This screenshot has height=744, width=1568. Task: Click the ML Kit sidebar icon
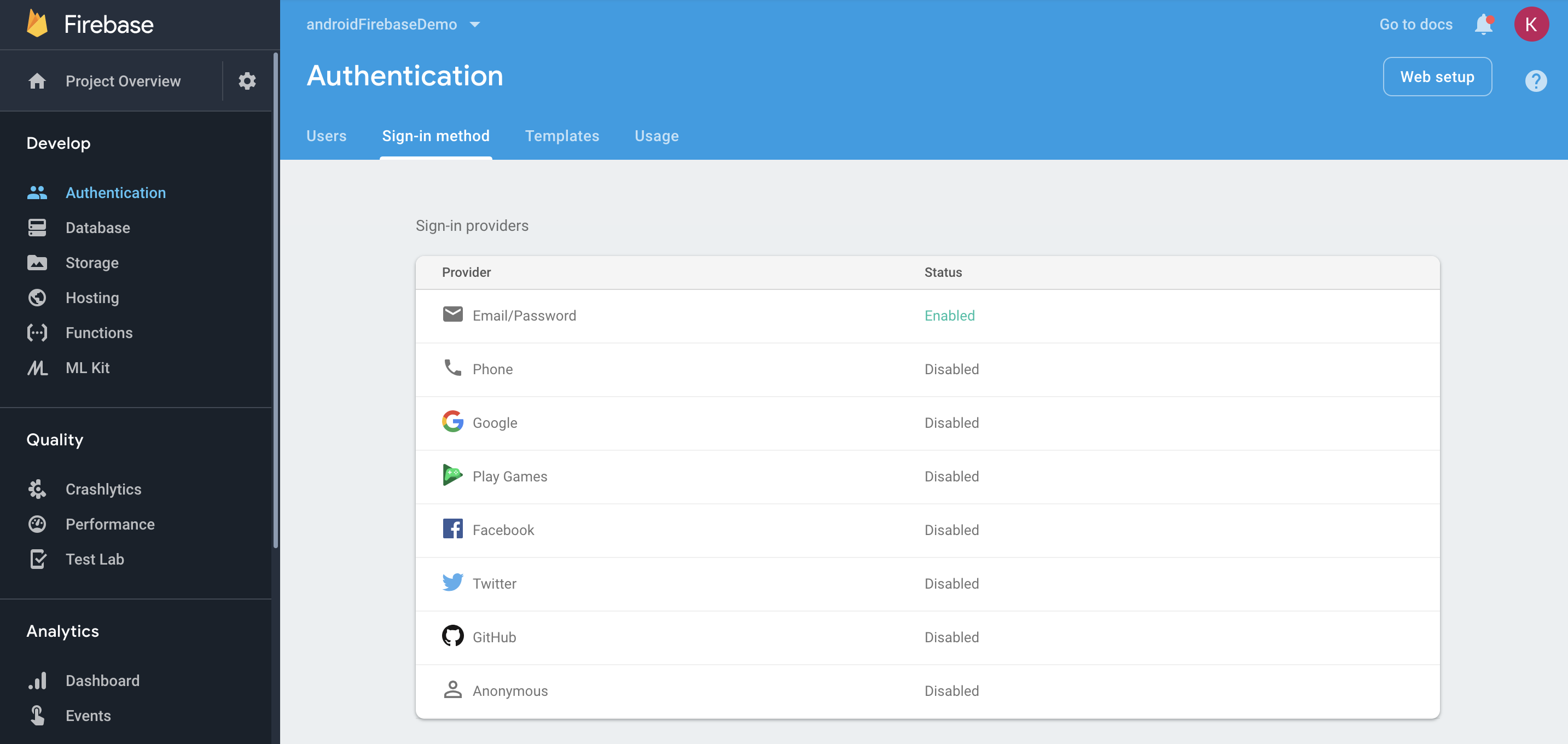pos(37,368)
